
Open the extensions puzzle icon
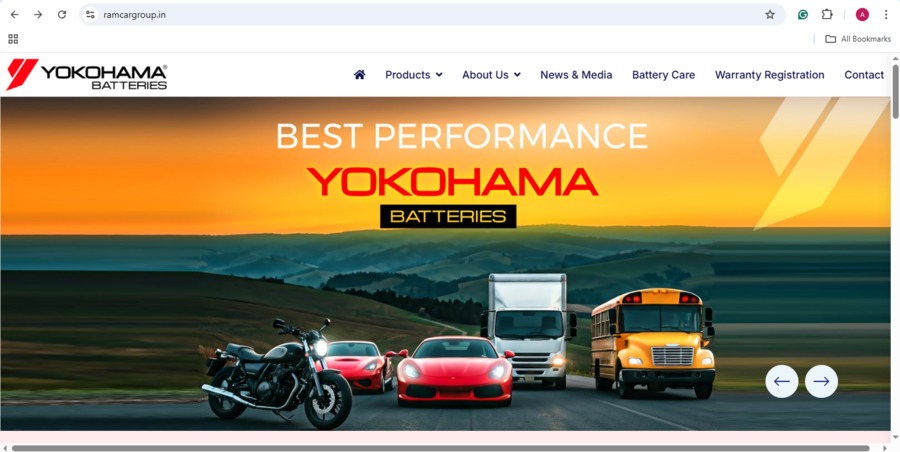point(827,14)
